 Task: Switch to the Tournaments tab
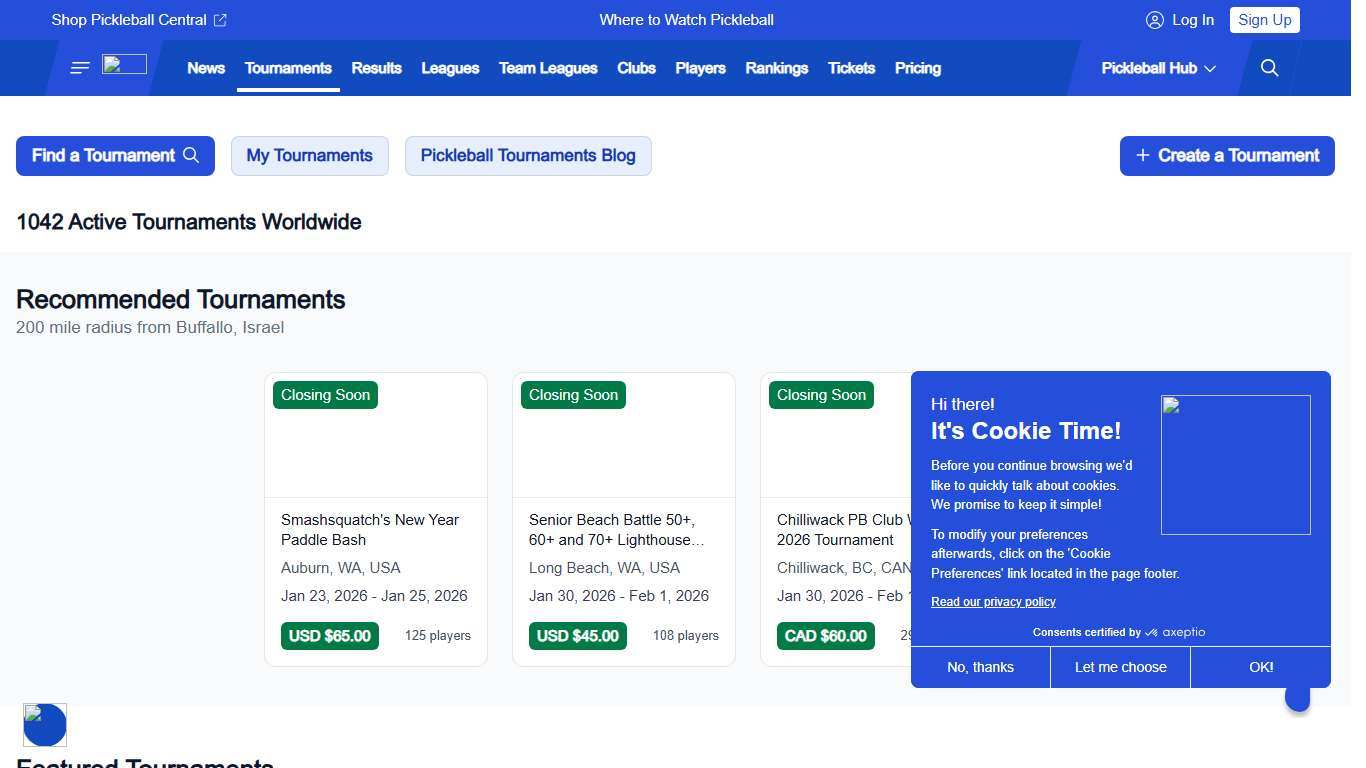tap(288, 68)
